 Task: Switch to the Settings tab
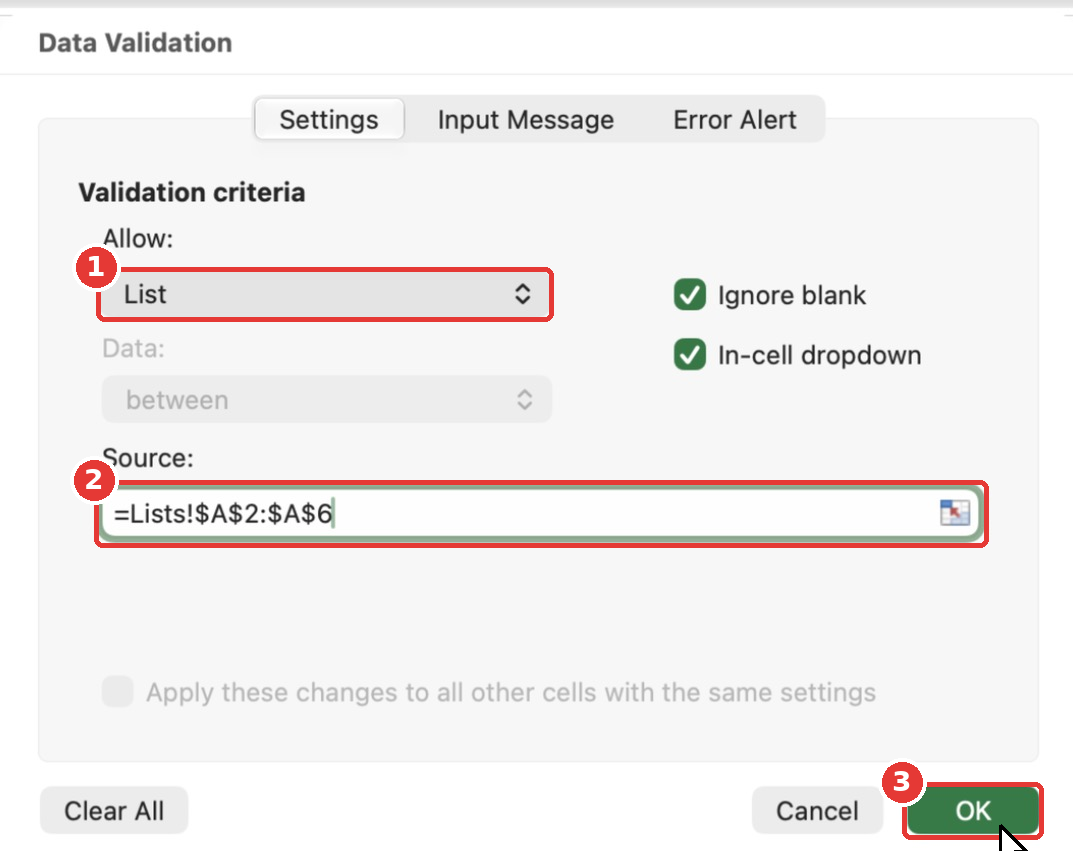329,120
